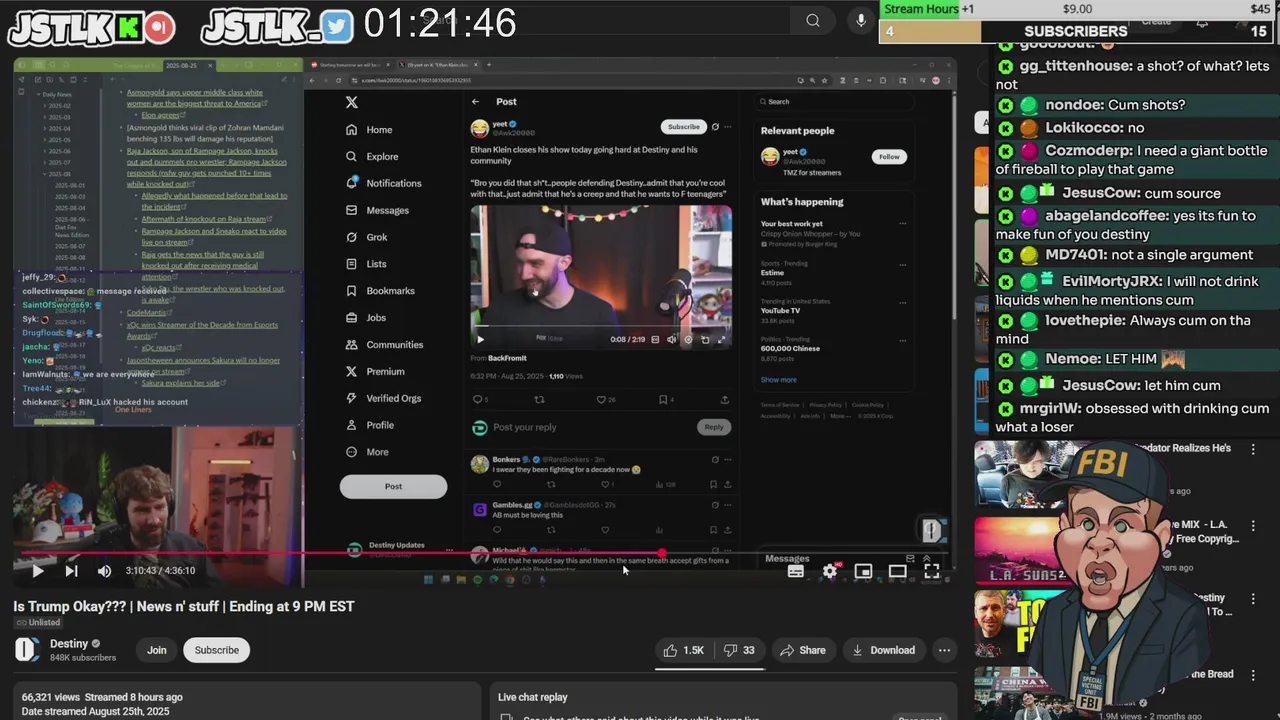The height and width of the screenshot is (720, 1280).
Task: Open options menu for 'MIX - L.A.' video
Action: 1253,526
